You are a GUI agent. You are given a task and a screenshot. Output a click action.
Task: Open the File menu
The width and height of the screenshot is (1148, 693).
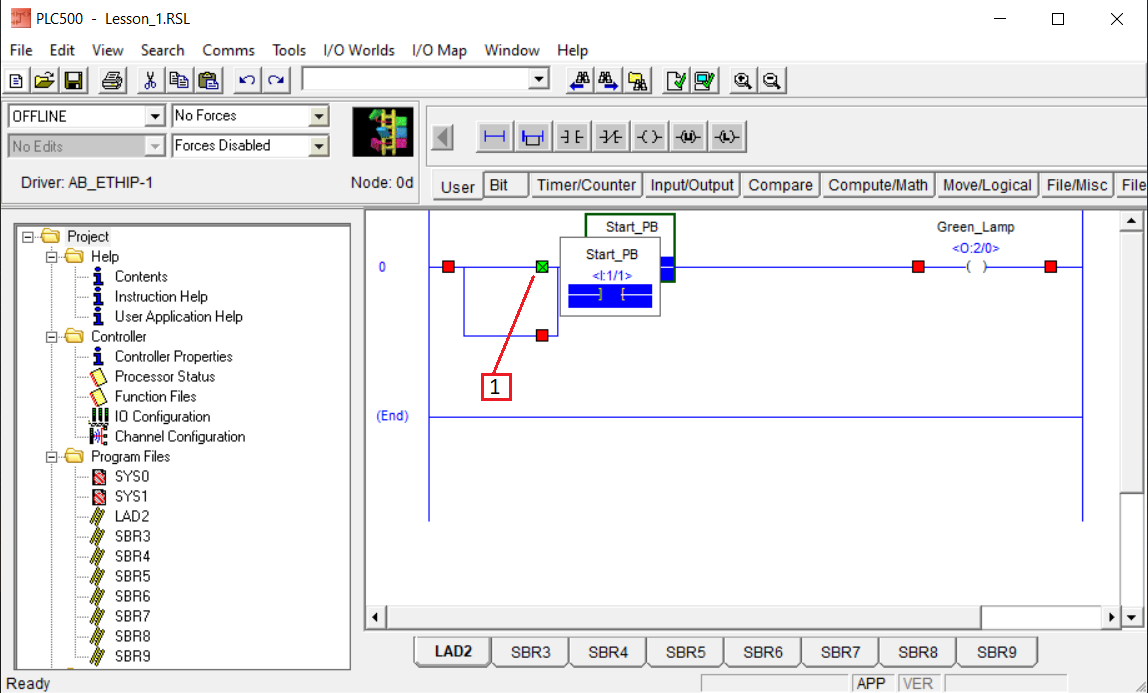(x=21, y=50)
